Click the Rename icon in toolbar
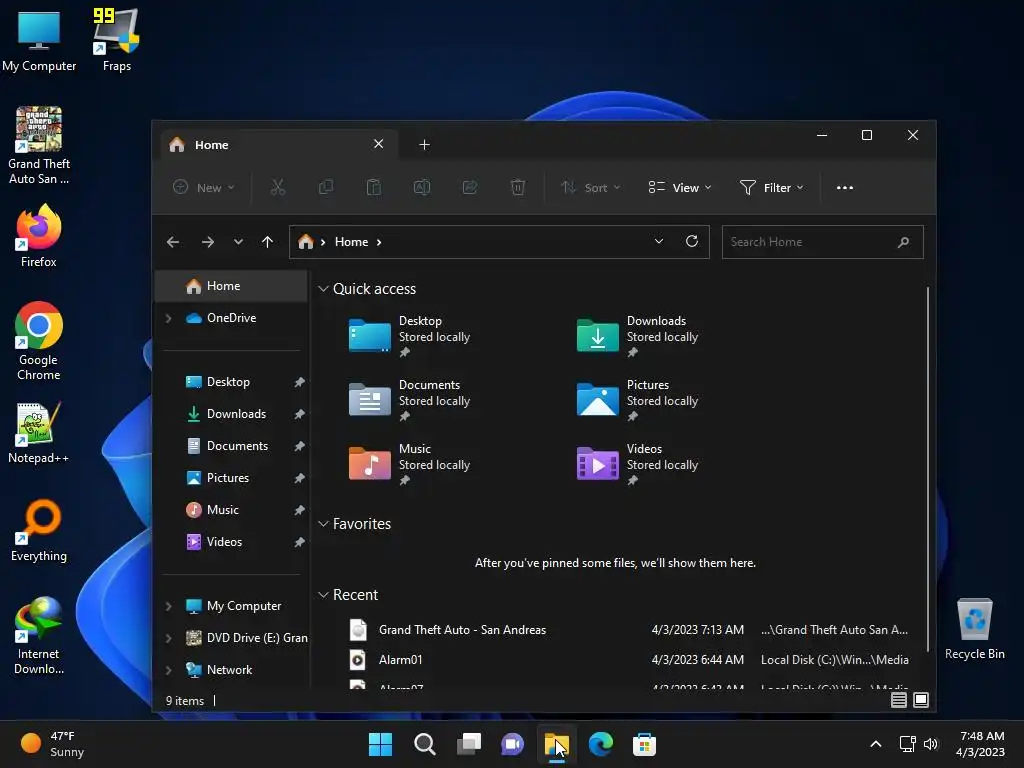Screen dimensions: 1024x768 click(422, 187)
